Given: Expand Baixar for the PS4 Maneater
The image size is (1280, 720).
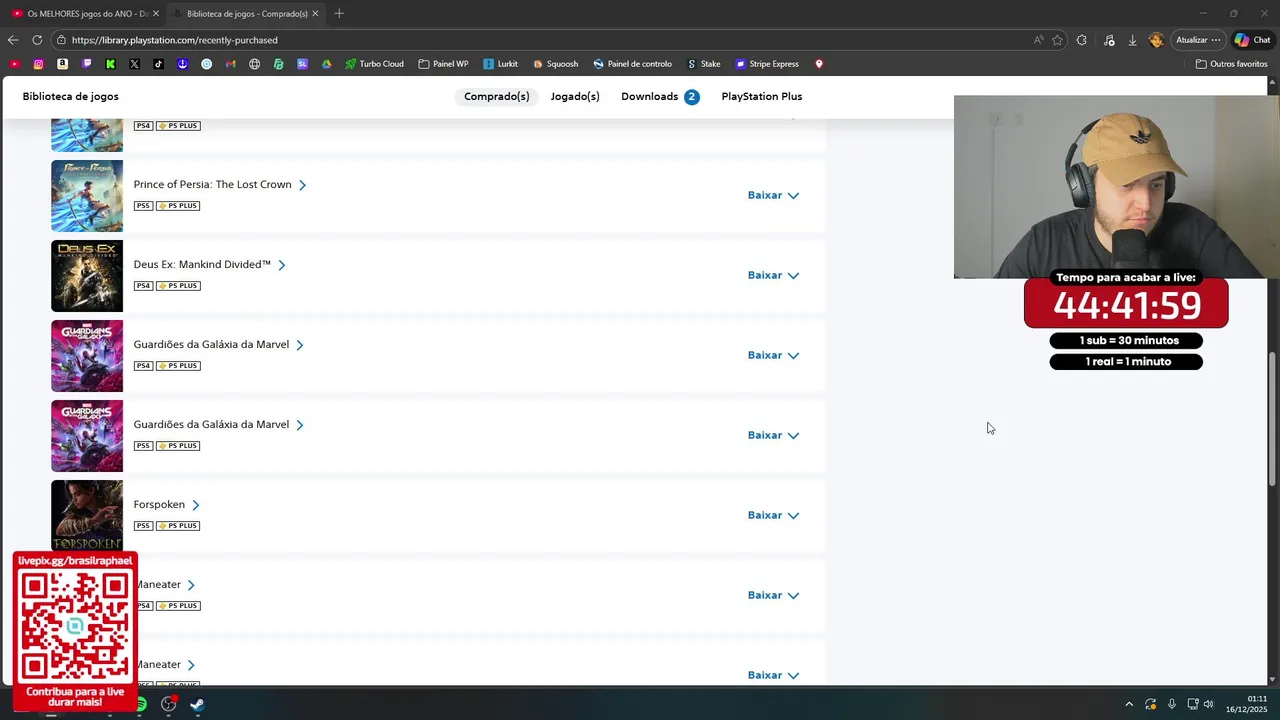Looking at the screenshot, I should coord(773,595).
